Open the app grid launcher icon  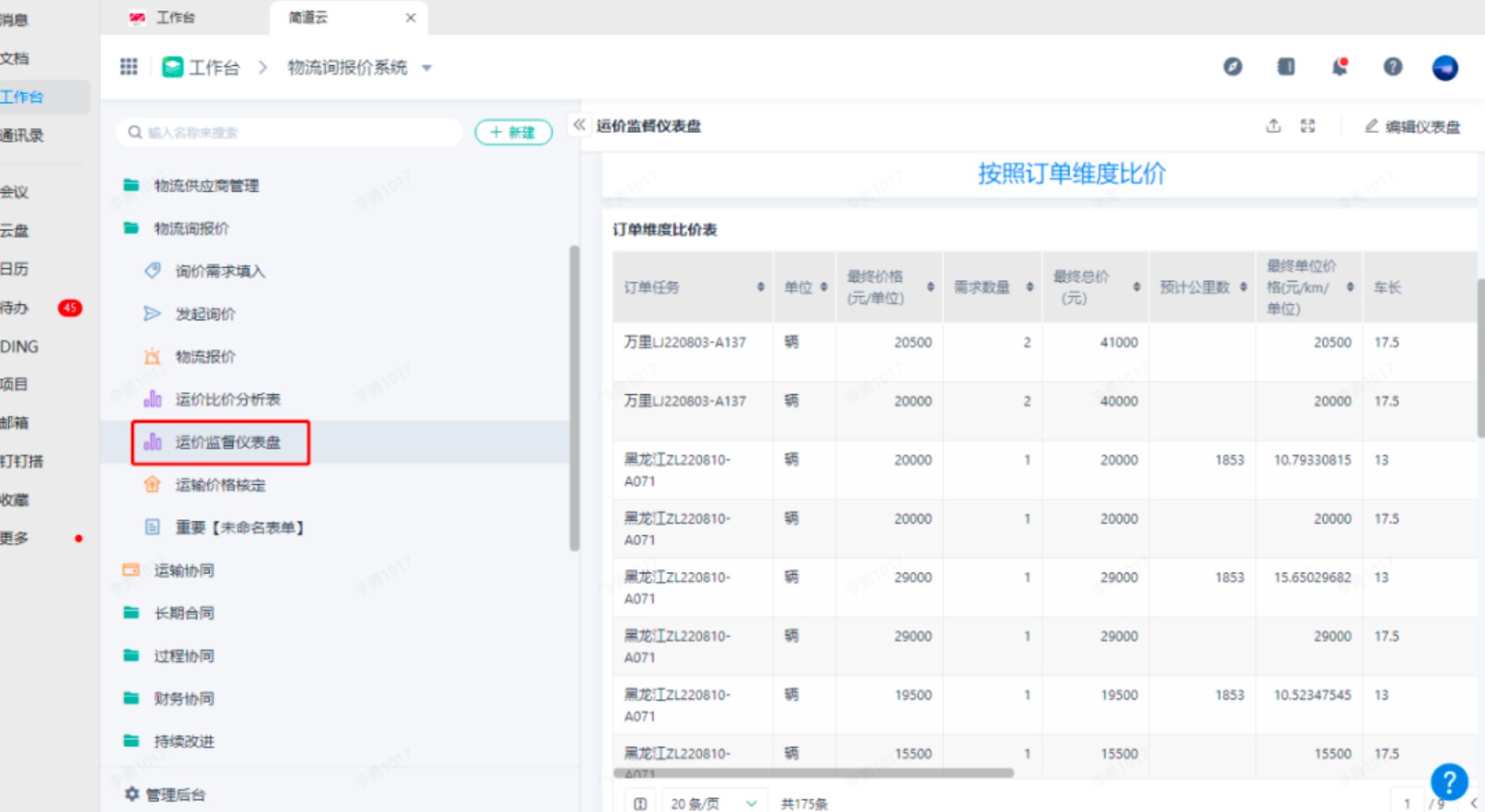click(x=129, y=67)
